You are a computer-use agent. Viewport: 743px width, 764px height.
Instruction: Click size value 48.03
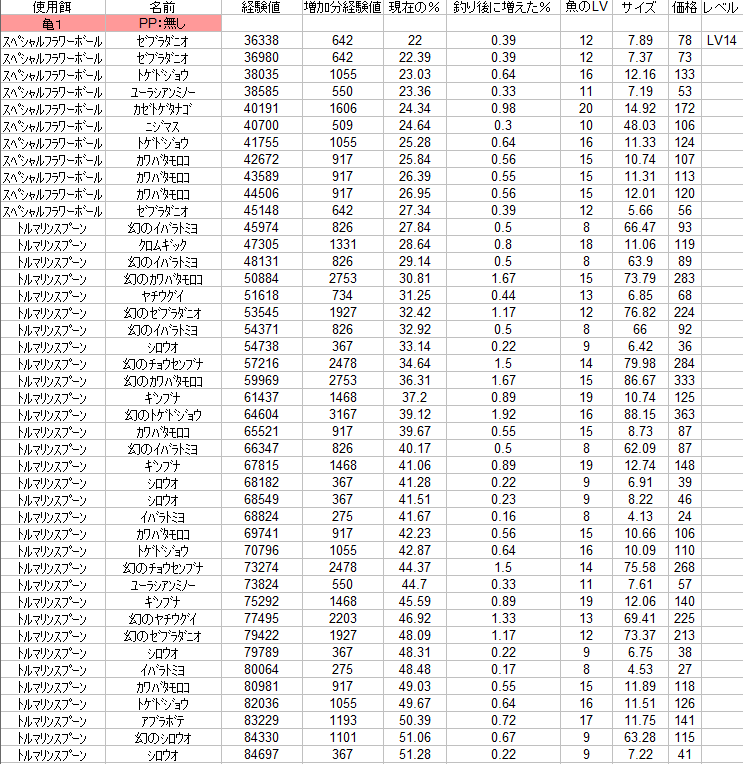(x=640, y=126)
